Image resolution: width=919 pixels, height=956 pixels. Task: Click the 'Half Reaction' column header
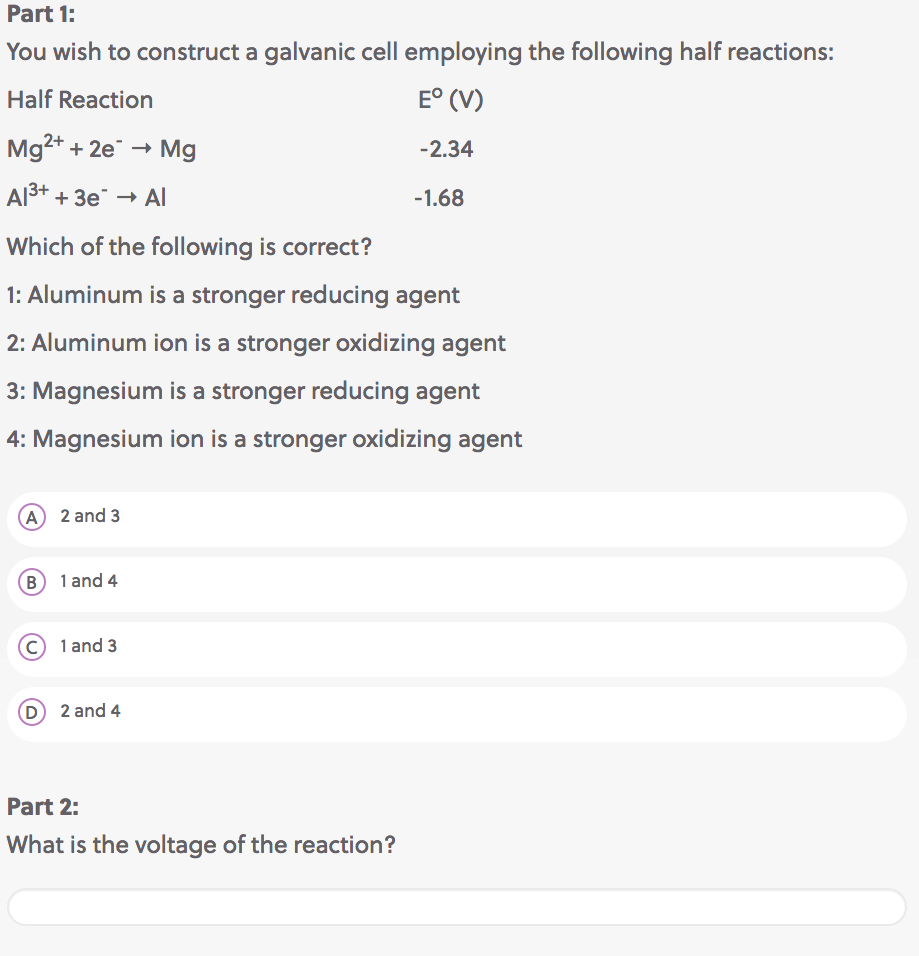pos(80,100)
